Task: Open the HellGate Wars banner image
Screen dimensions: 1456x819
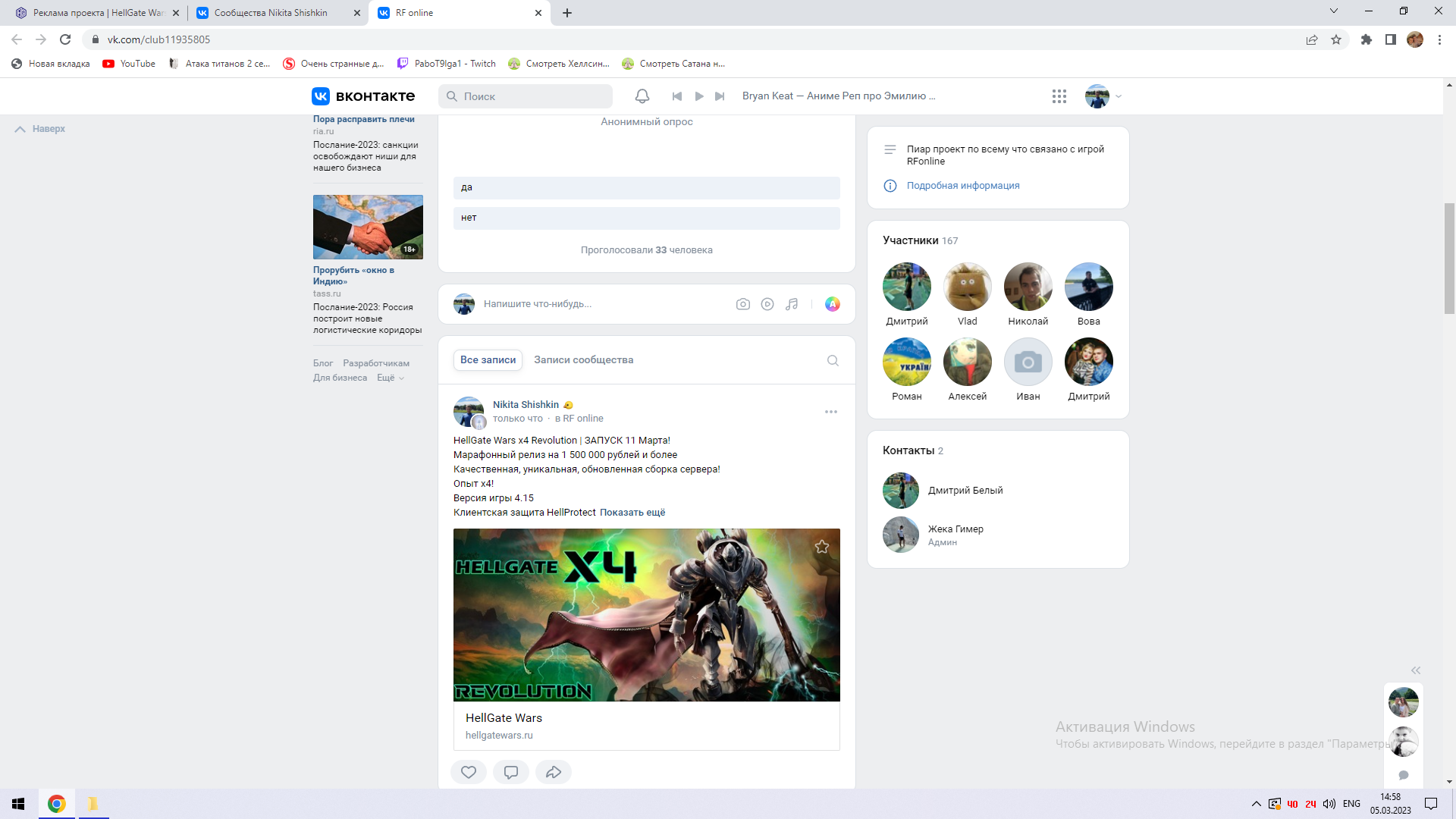Action: tap(647, 615)
